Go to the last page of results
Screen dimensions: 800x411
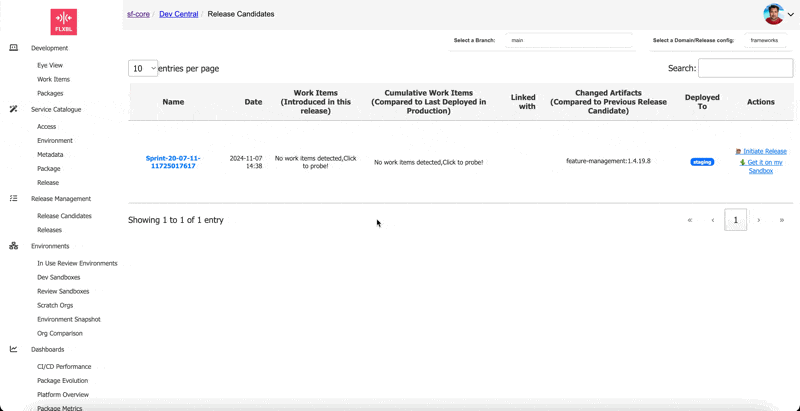point(781,220)
